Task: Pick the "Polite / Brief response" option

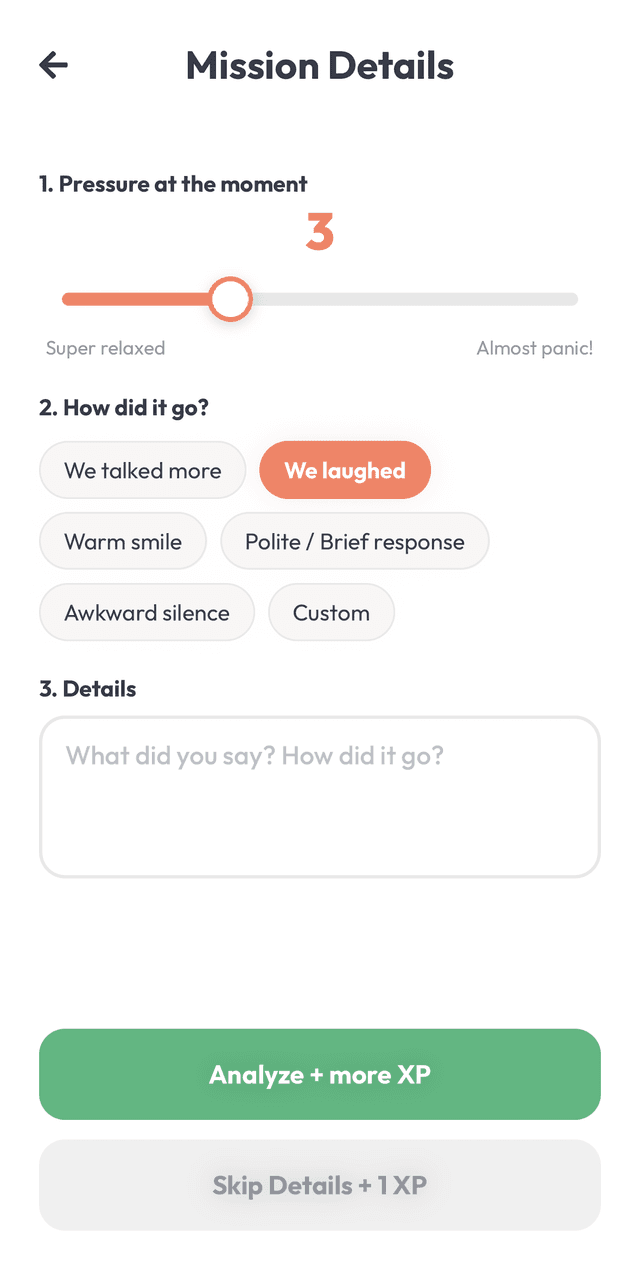Action: [x=355, y=541]
